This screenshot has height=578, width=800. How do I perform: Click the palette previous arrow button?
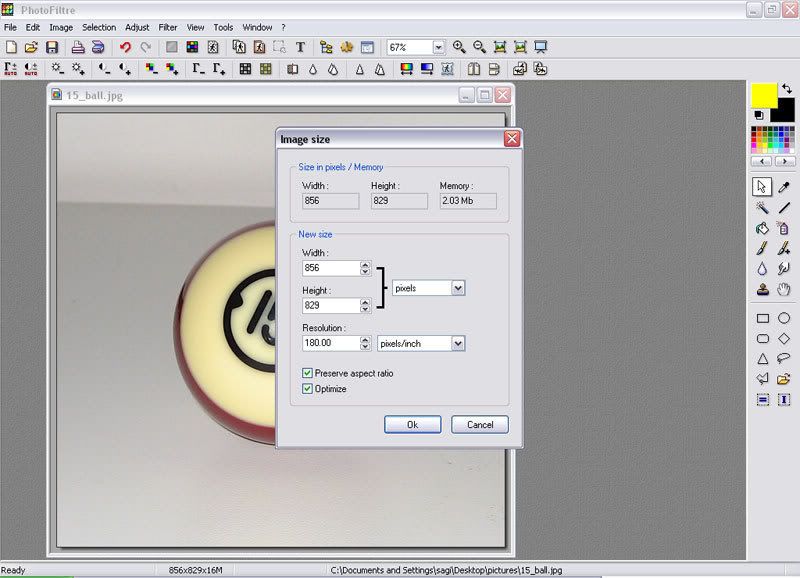[x=762, y=161]
